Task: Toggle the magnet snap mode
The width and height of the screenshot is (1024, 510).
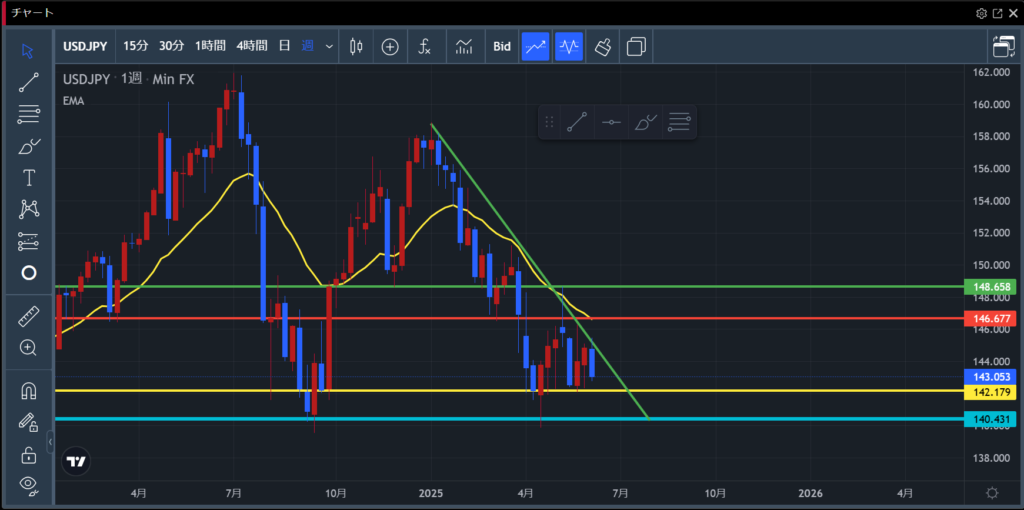Action: [x=28, y=390]
